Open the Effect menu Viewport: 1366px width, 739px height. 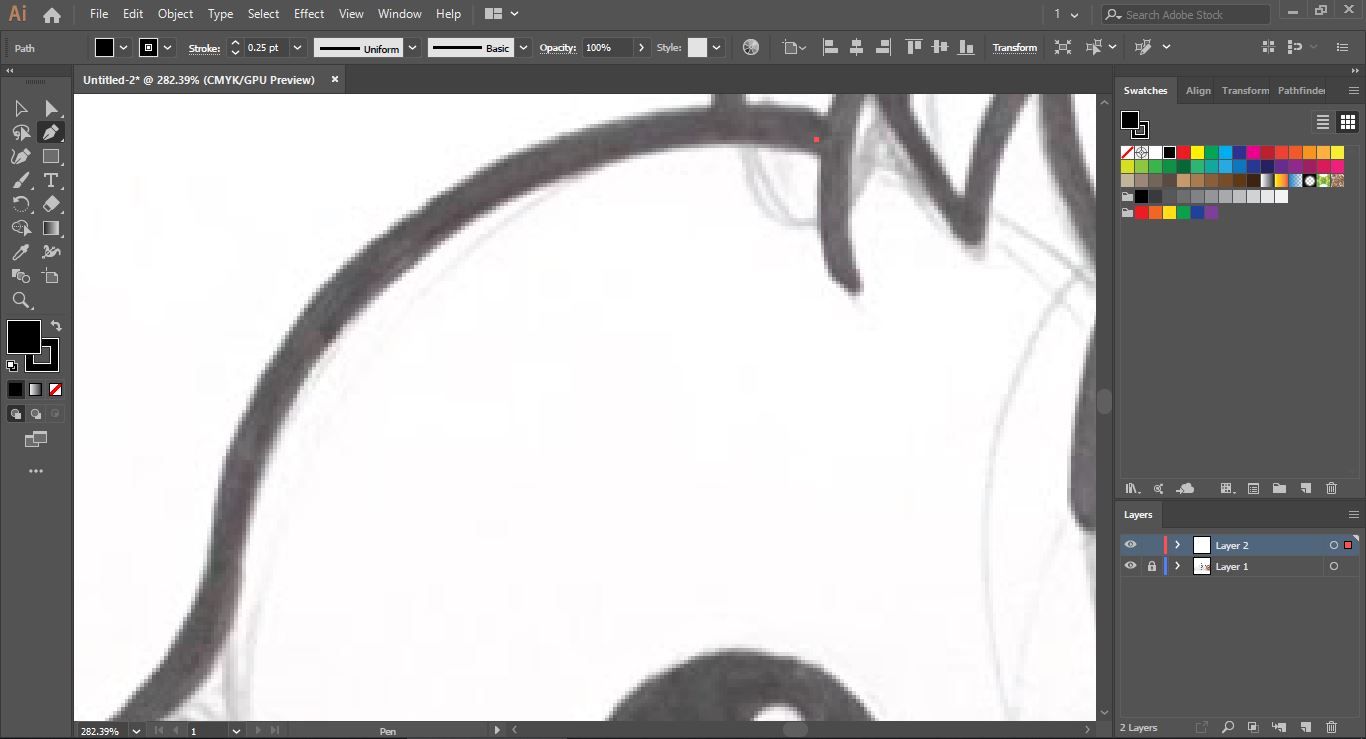pos(309,14)
